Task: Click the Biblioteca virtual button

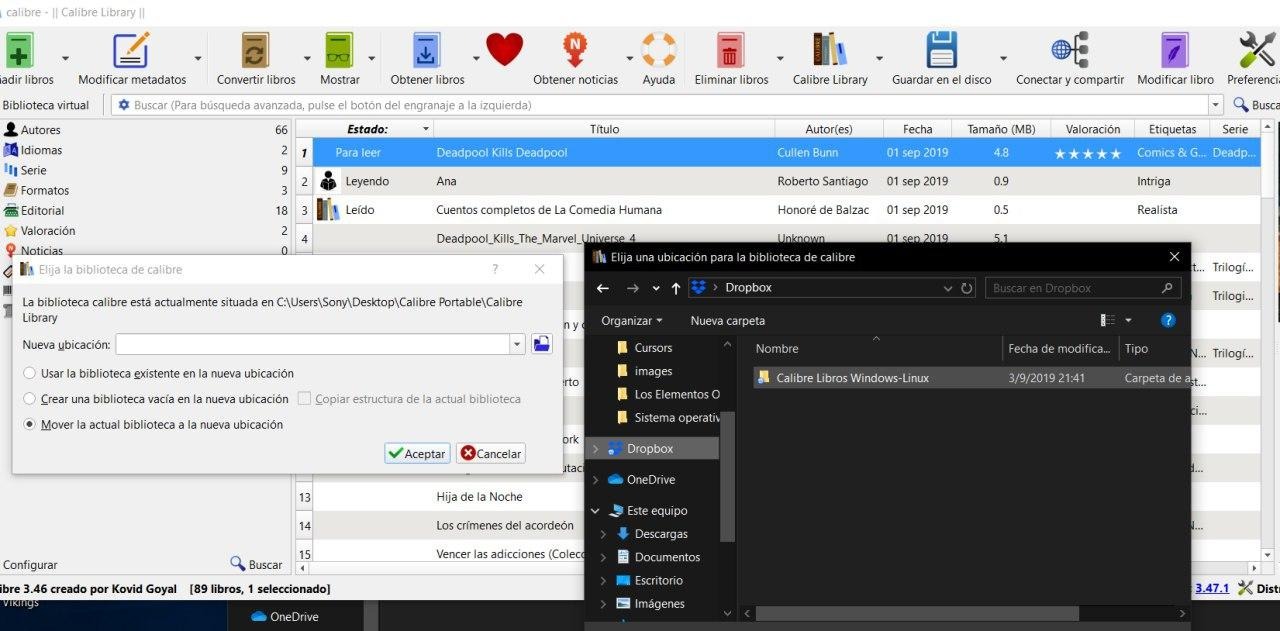Action: [x=45, y=105]
